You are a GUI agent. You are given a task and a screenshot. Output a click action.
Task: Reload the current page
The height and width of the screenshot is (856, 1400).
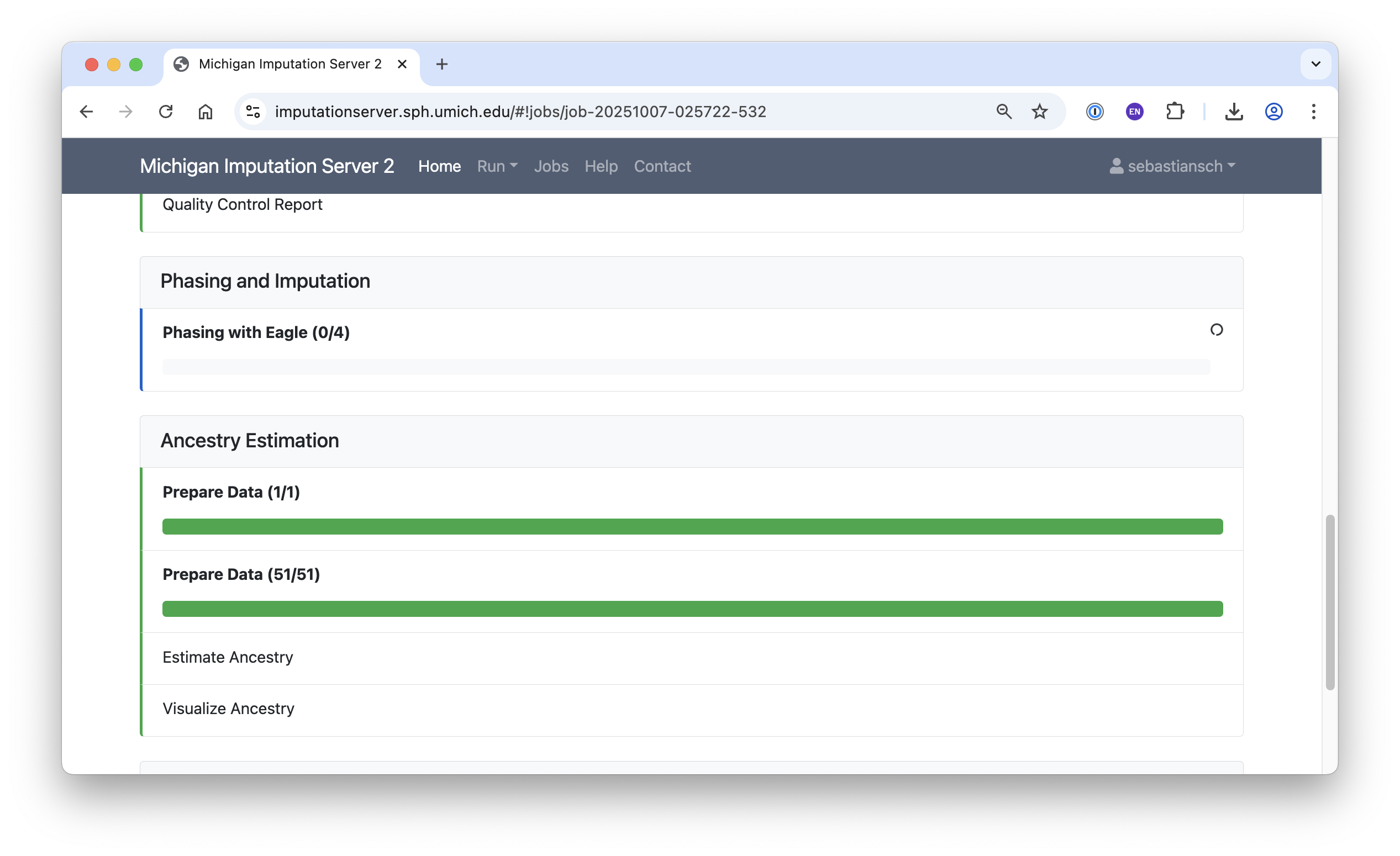pos(165,112)
